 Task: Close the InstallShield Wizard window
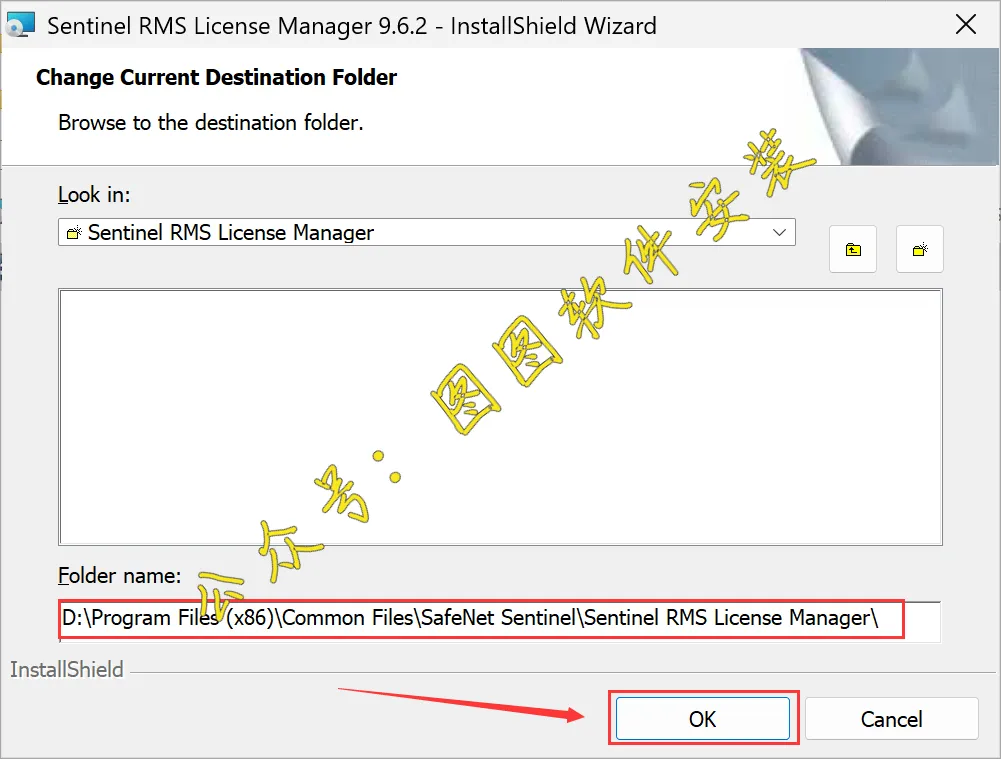point(965,25)
